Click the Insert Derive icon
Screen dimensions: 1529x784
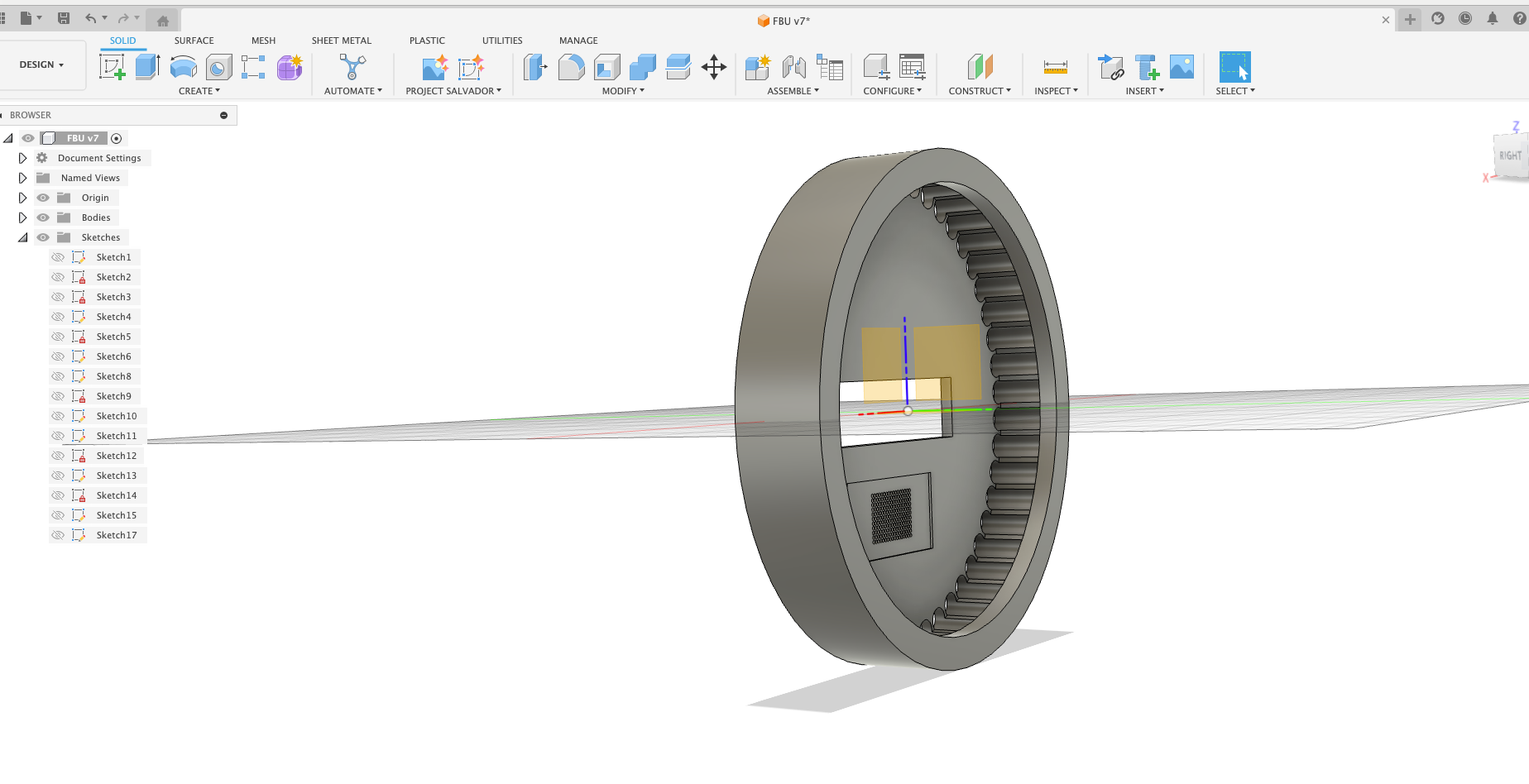tap(1110, 67)
